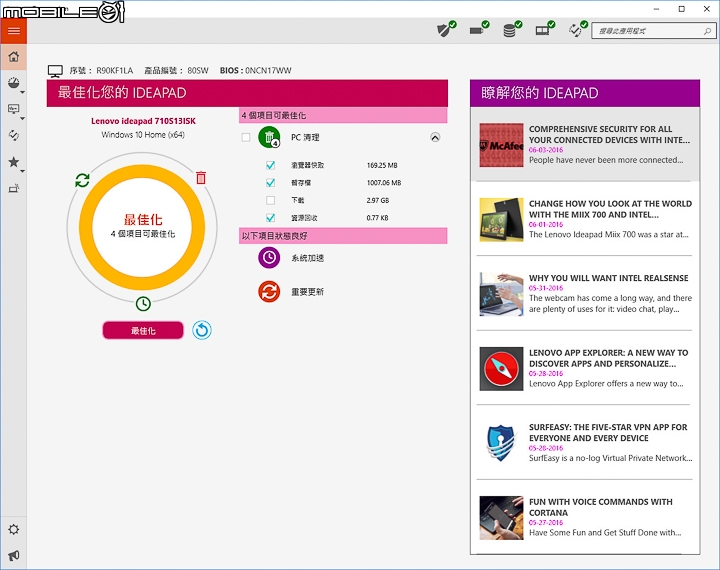The image size is (720, 570).
Task: Click the blue restore circular arrow icon
Action: [x=202, y=330]
